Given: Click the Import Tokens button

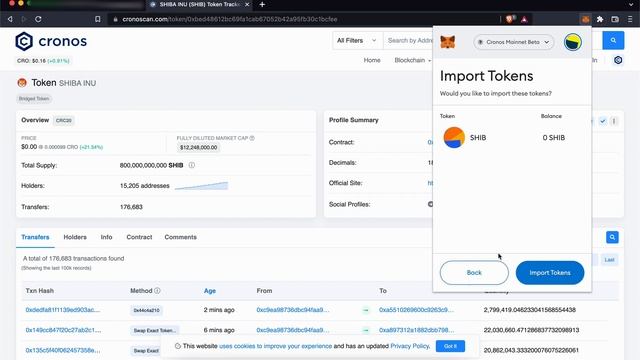Looking at the screenshot, I should [x=550, y=273].
